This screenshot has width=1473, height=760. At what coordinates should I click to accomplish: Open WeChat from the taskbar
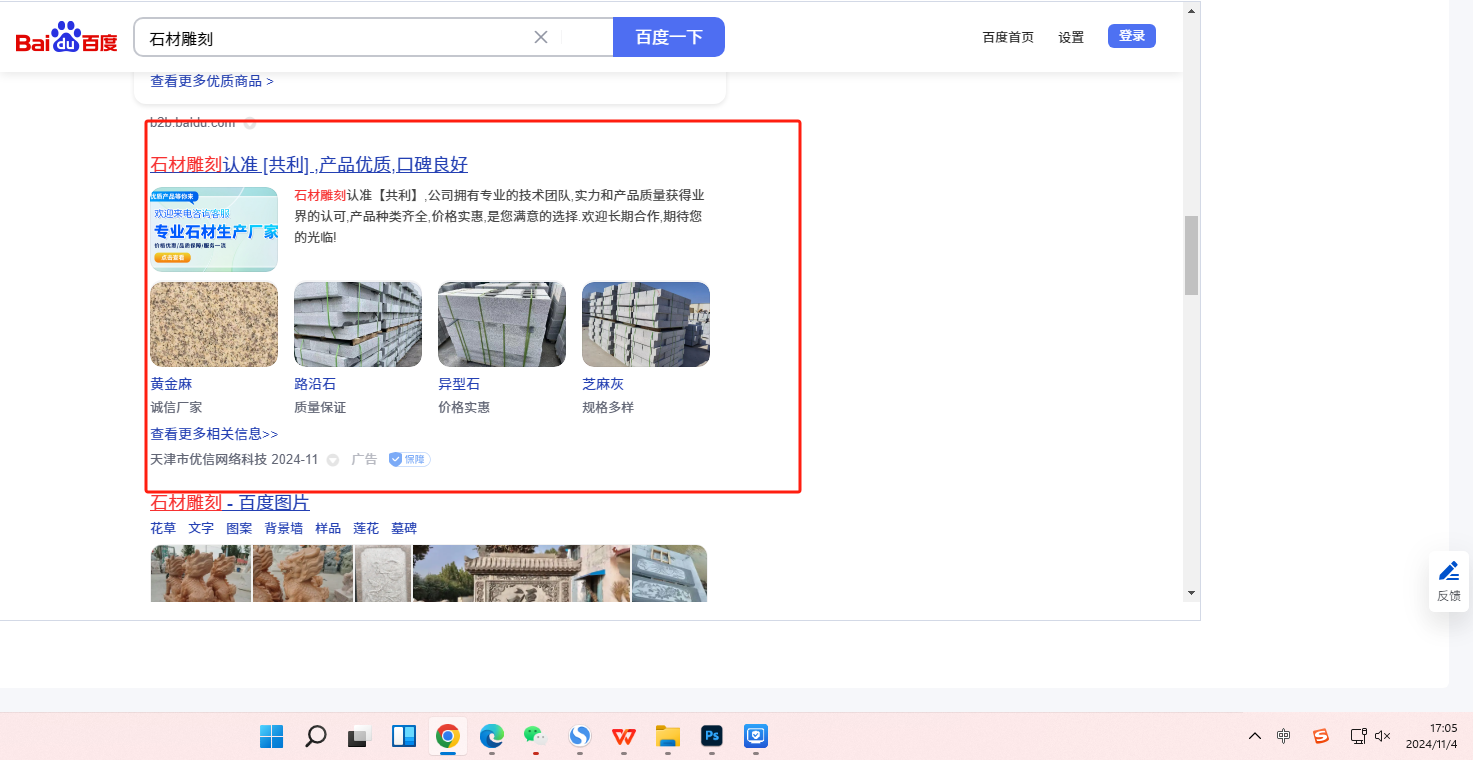pos(536,737)
